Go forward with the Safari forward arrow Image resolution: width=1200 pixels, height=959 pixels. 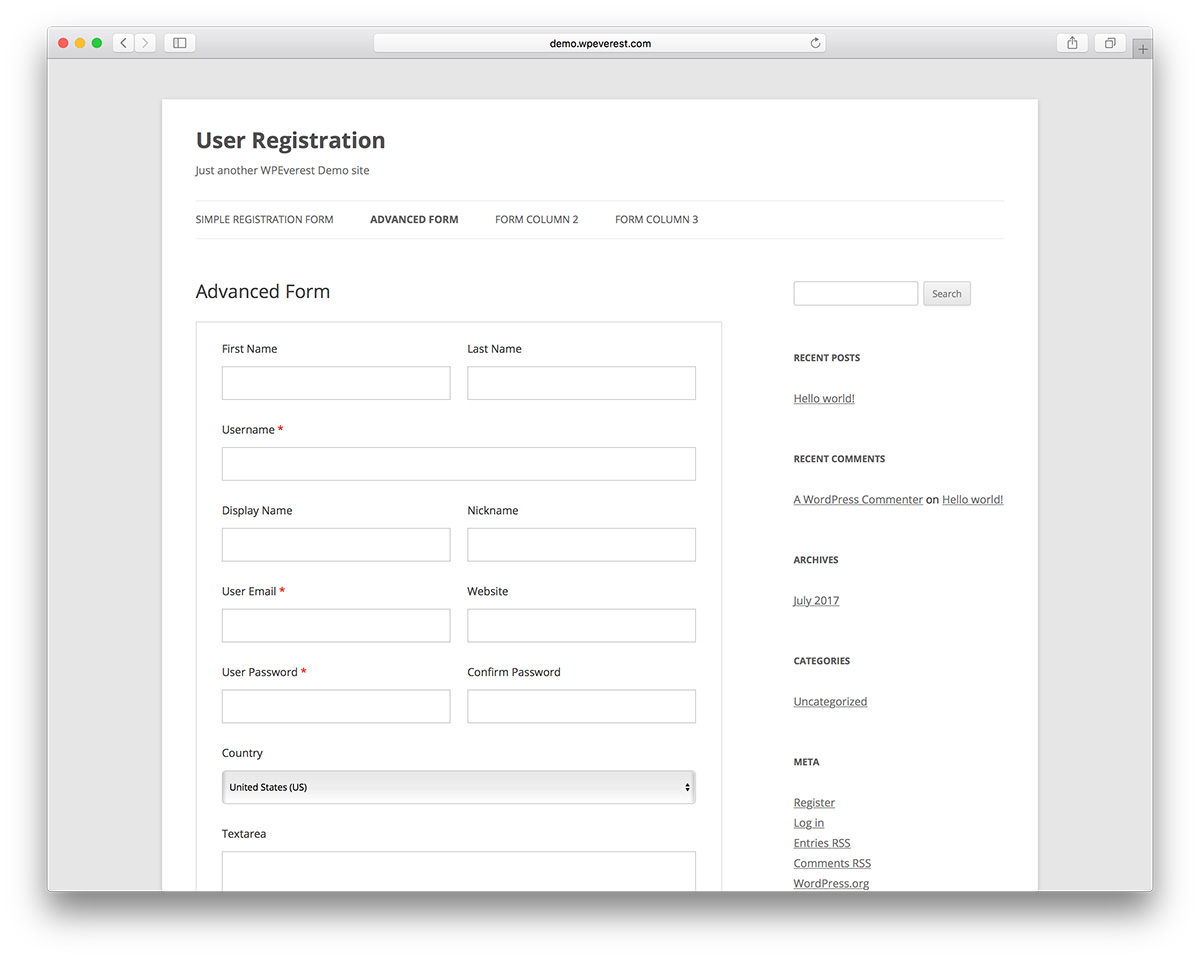point(146,43)
